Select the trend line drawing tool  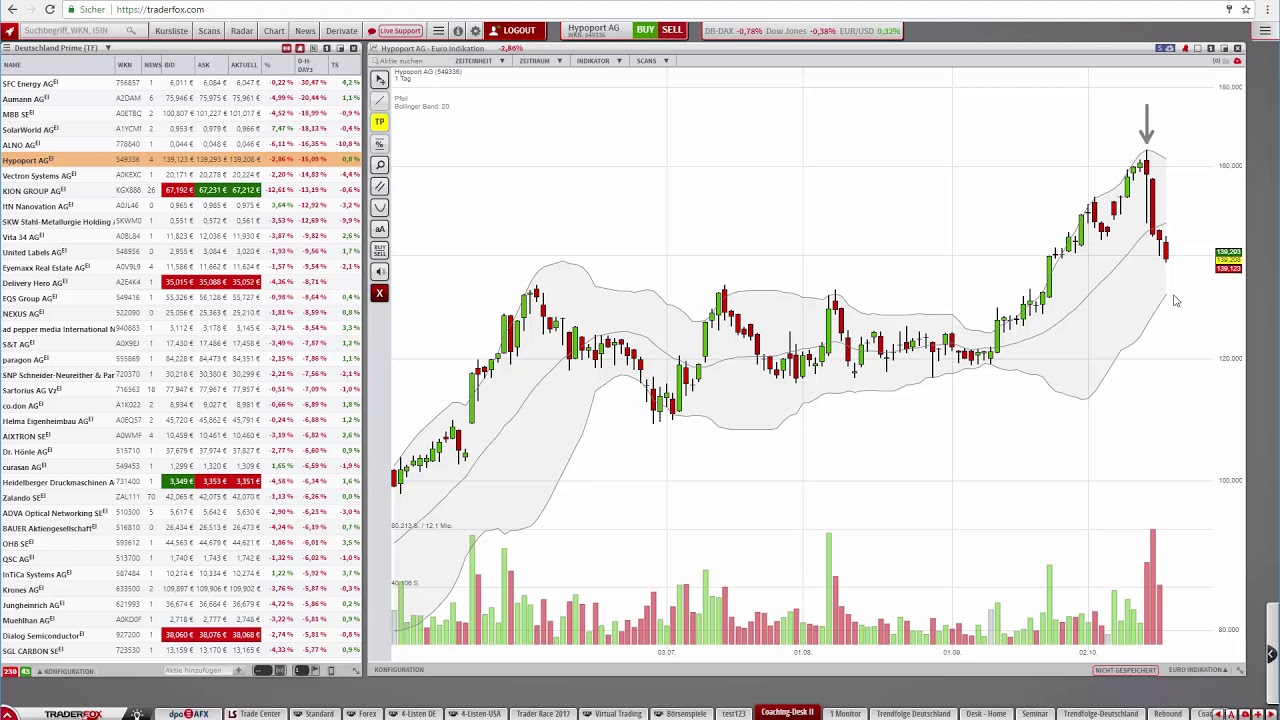point(379,100)
